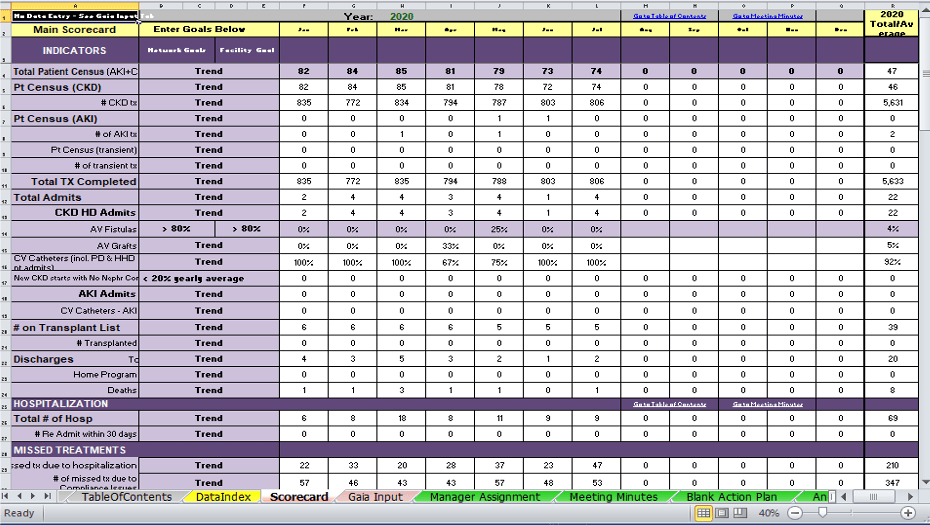Click the zoom in plus button

click(x=908, y=513)
